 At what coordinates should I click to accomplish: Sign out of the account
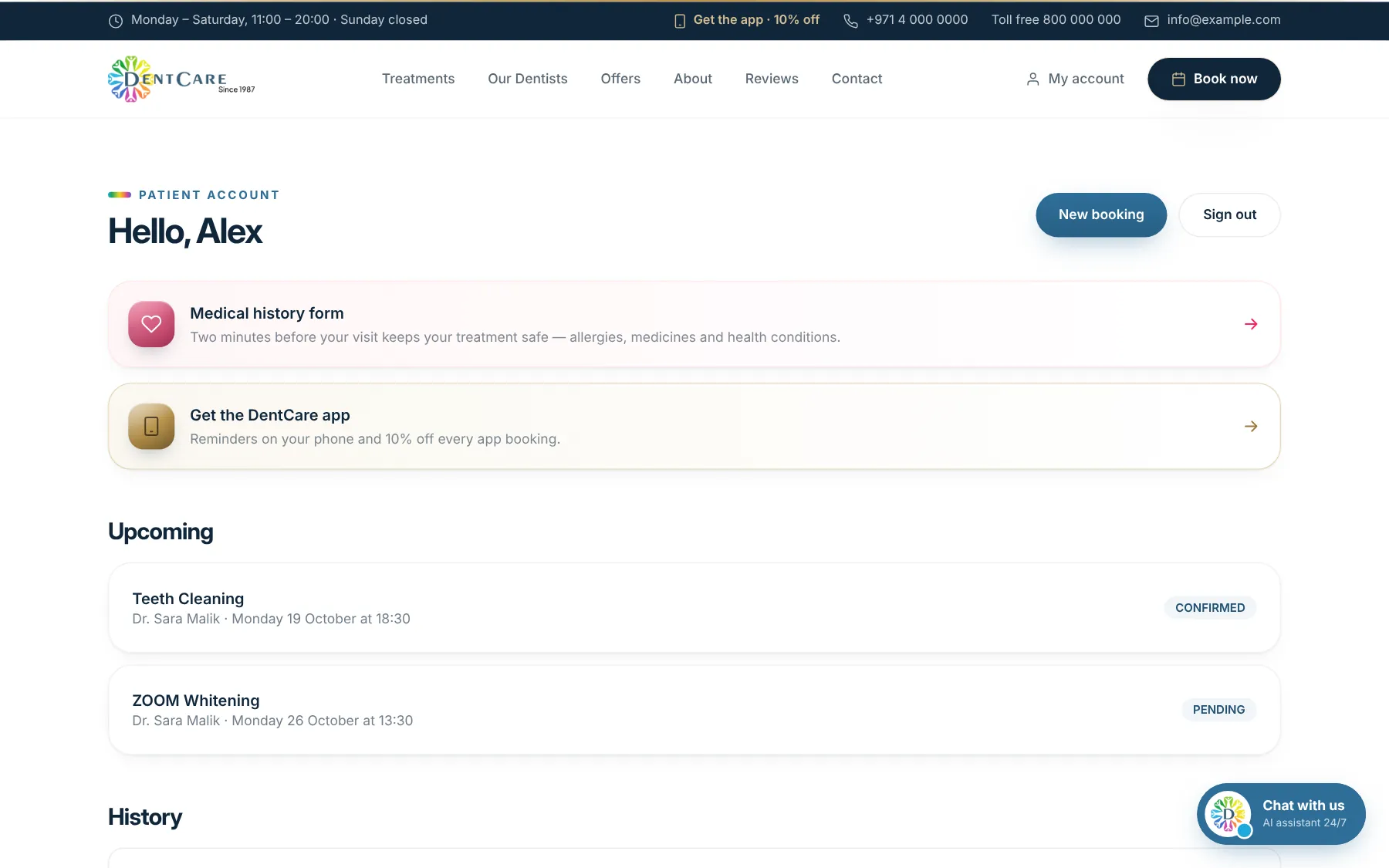pyautogui.click(x=1229, y=214)
